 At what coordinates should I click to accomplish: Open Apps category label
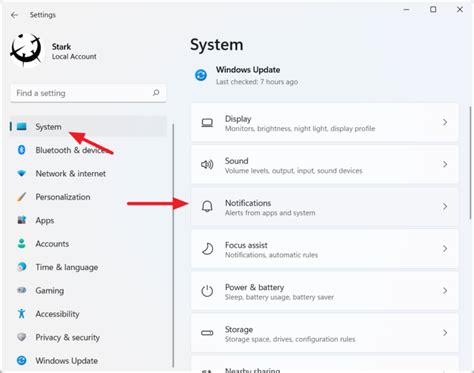coord(45,221)
